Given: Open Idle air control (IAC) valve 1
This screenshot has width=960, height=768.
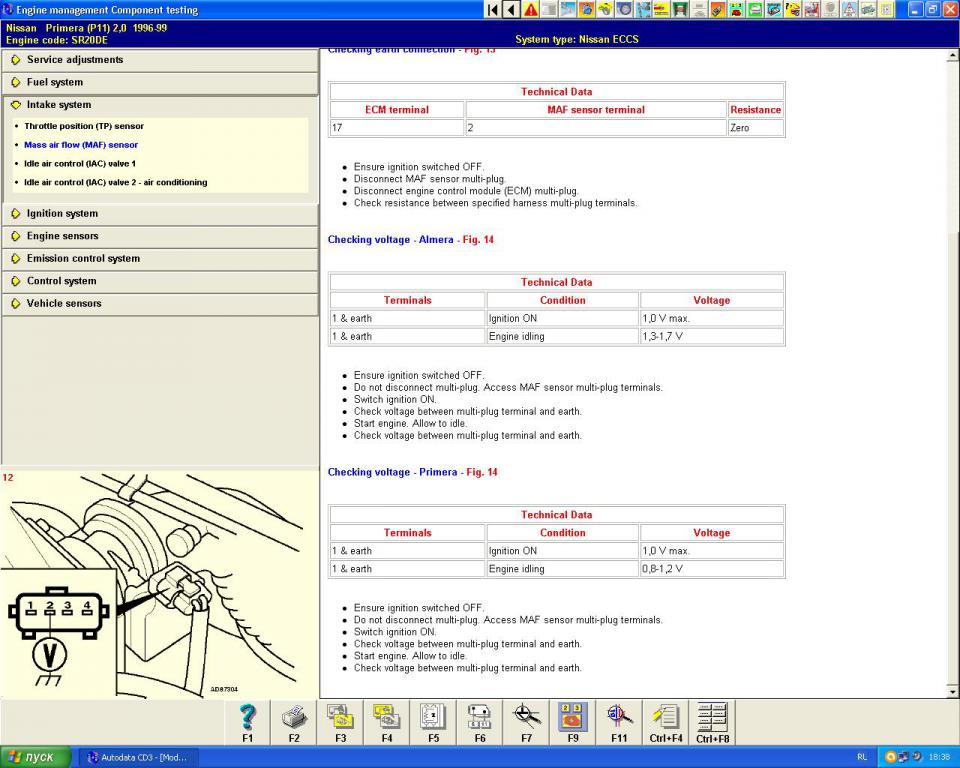Looking at the screenshot, I should [80, 164].
